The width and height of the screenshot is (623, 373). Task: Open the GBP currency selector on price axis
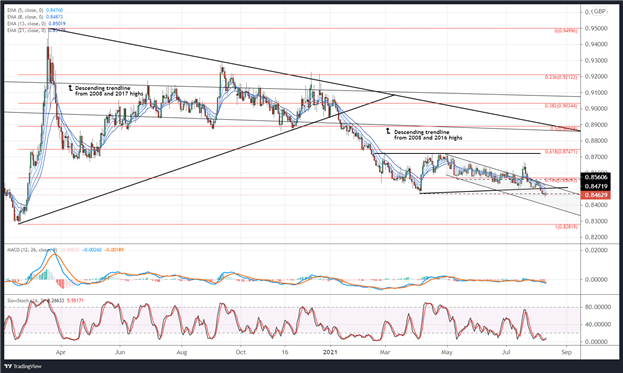point(598,12)
